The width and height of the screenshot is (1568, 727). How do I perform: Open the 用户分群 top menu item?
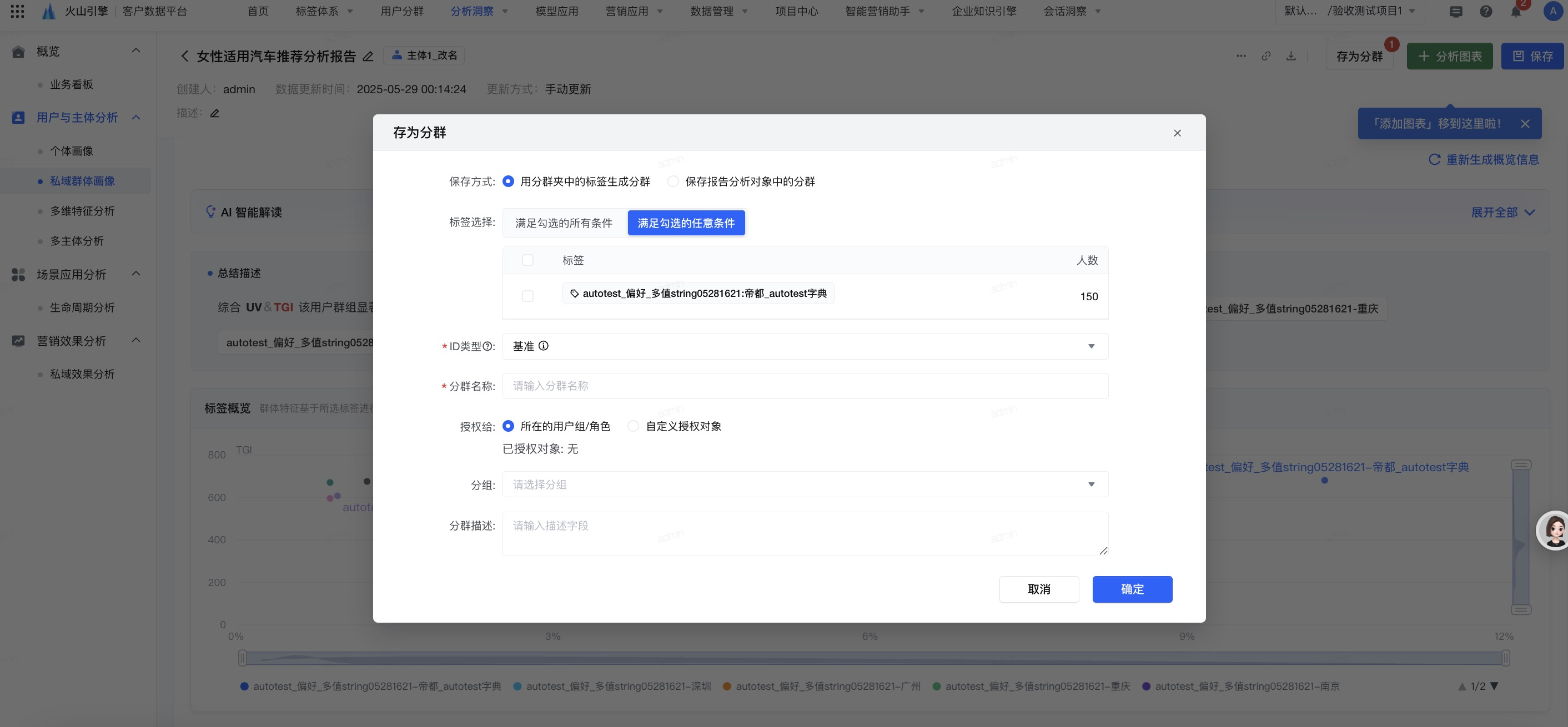coord(402,12)
